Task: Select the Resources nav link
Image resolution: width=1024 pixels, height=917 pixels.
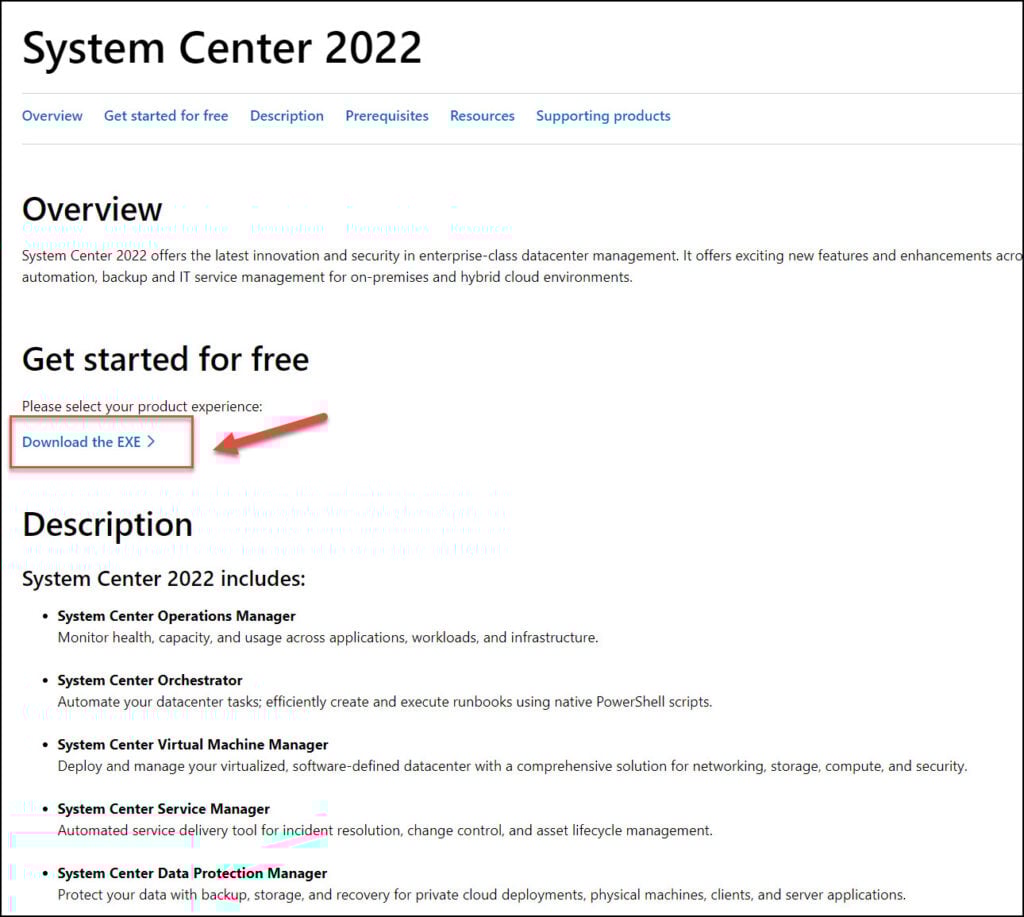Action: (x=482, y=116)
